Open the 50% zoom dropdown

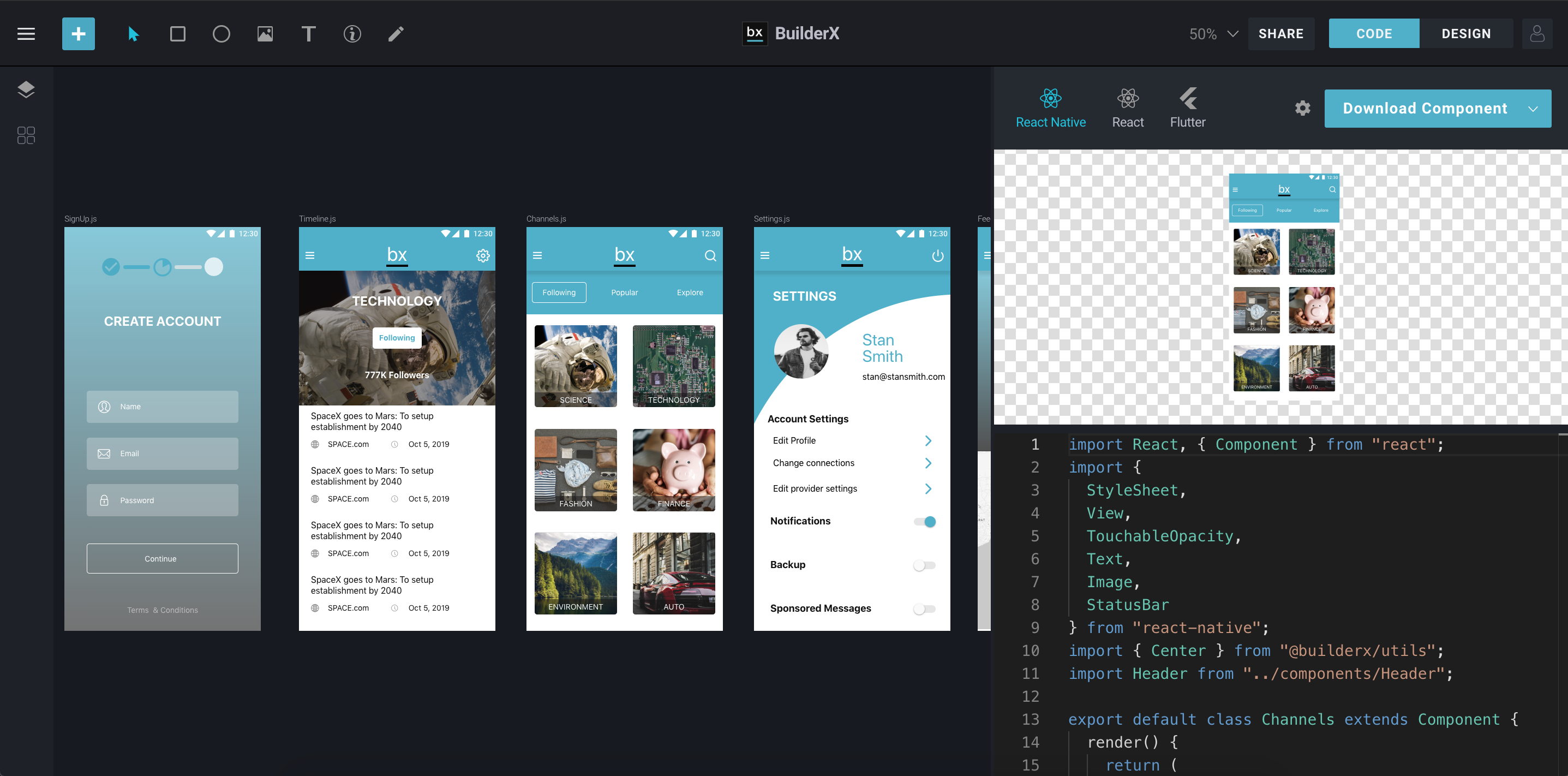click(x=1214, y=34)
